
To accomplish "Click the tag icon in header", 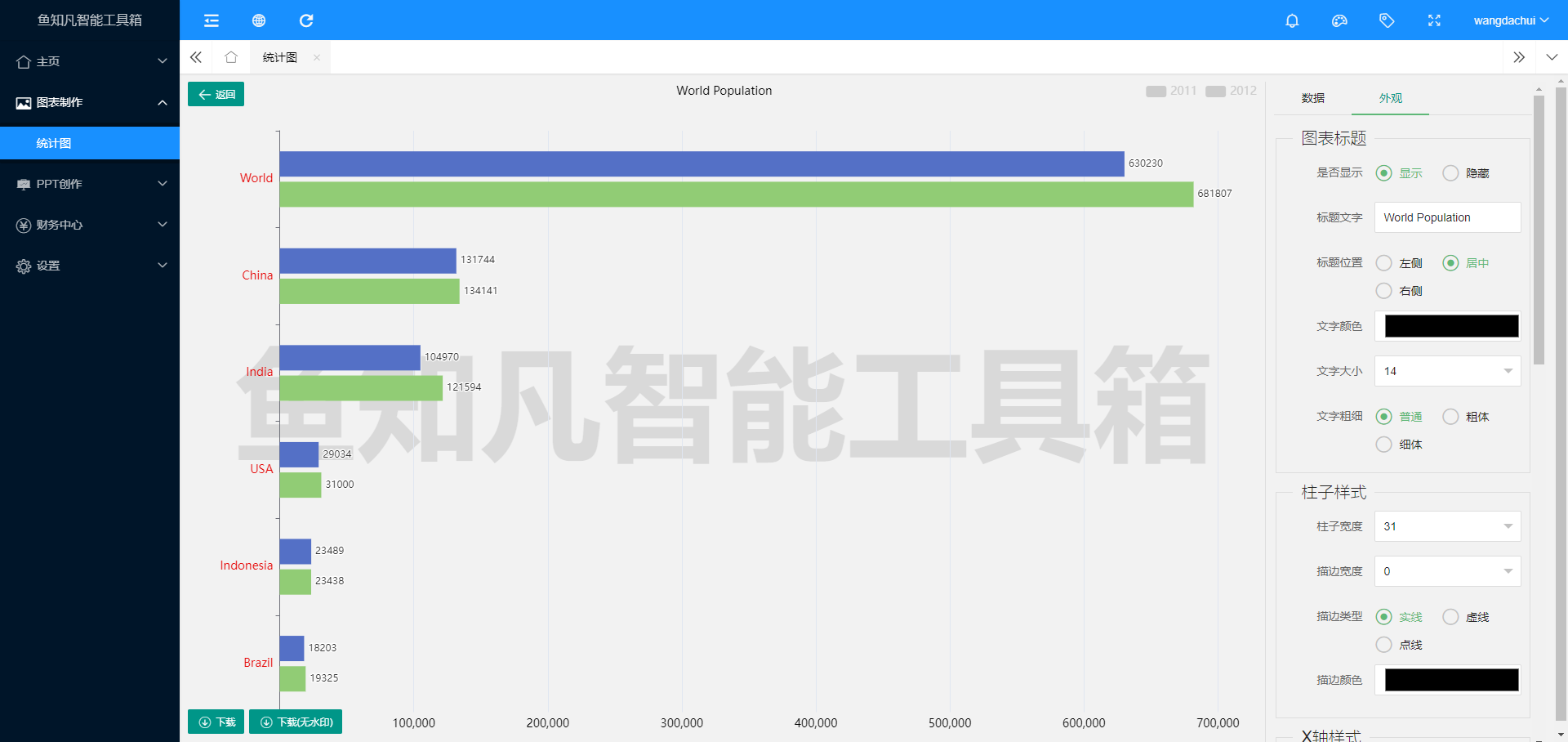I will click(x=1387, y=20).
